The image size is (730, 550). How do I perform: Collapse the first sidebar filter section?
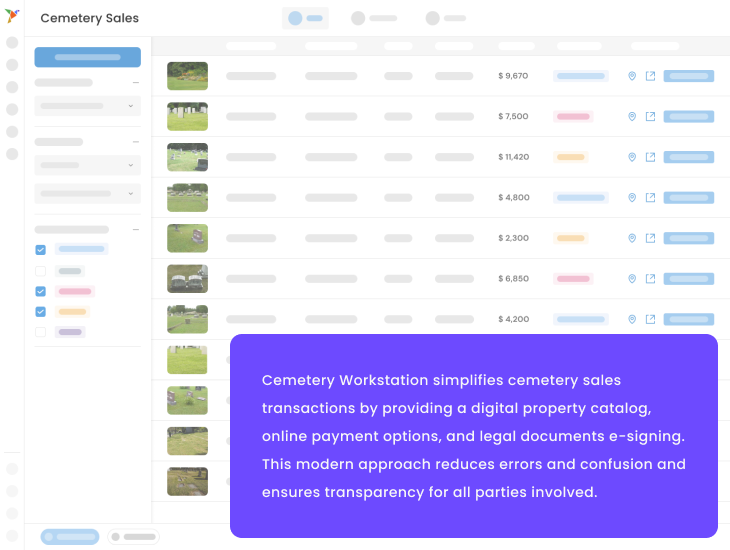pos(135,82)
